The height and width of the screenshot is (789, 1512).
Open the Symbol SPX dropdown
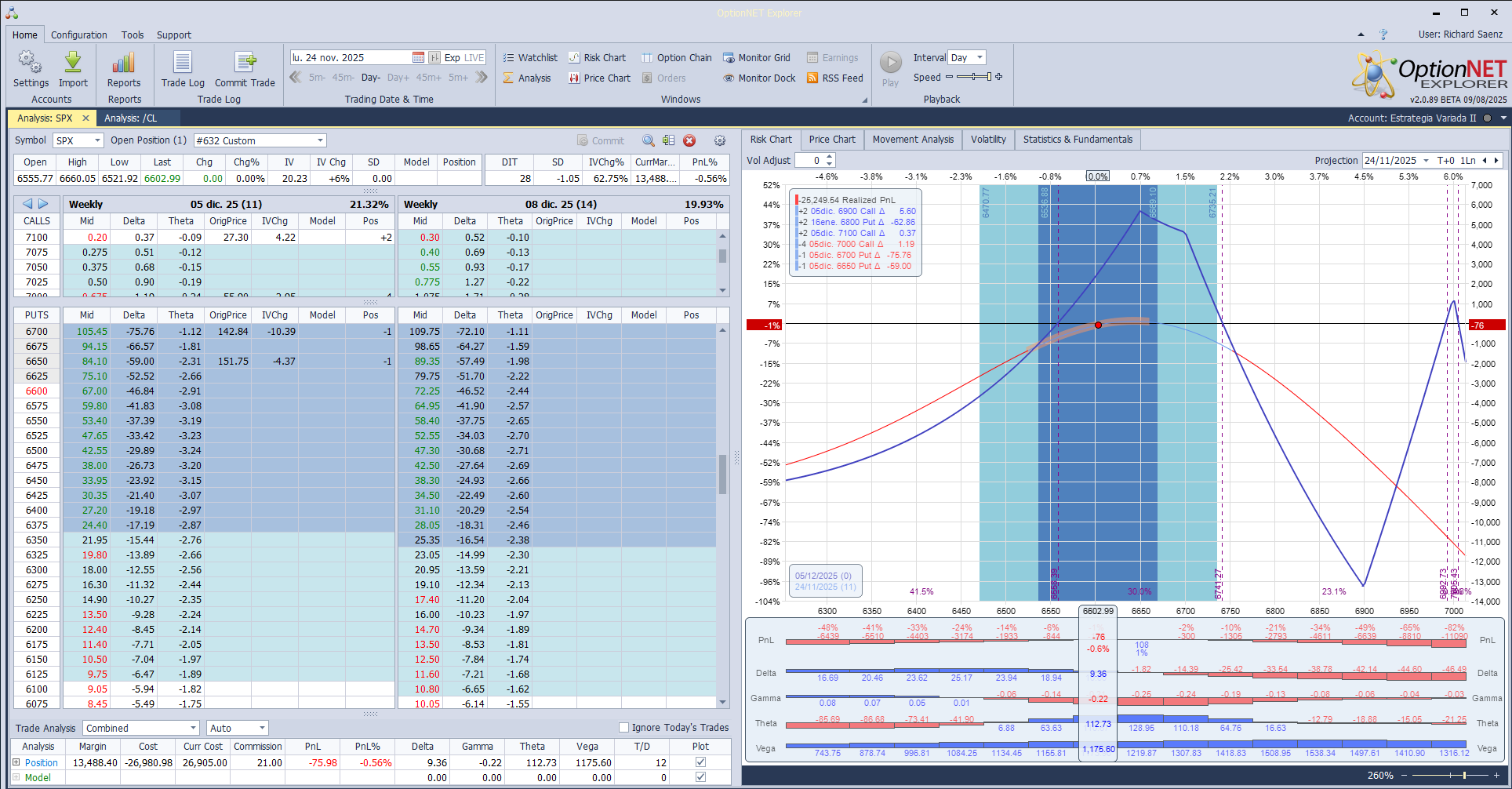pos(97,140)
